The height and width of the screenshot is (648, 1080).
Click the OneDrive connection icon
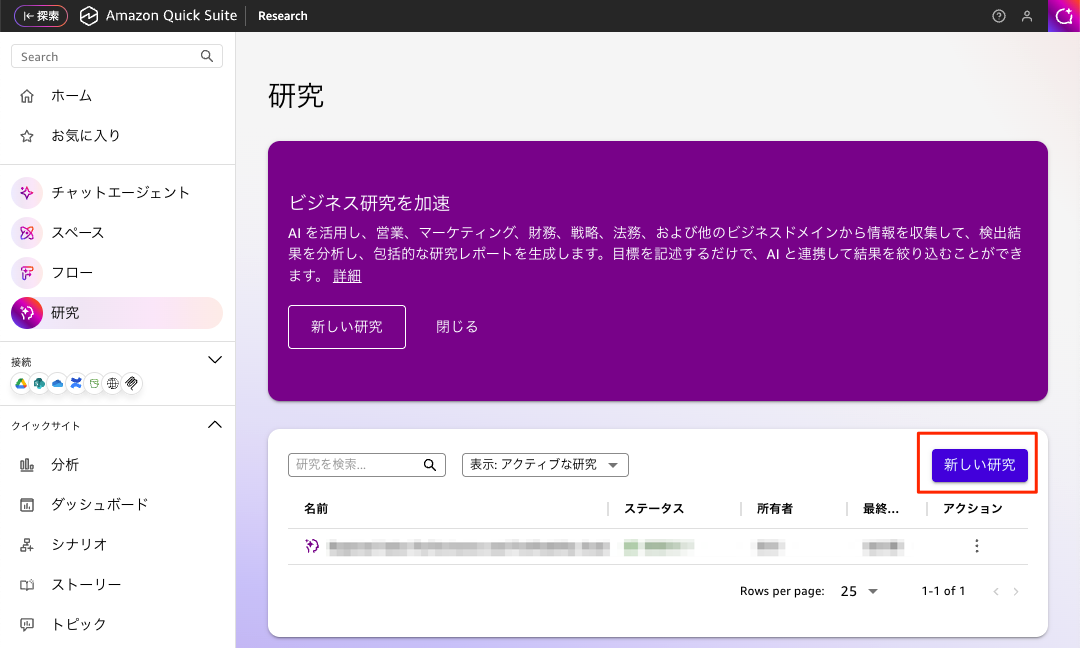coord(58,383)
